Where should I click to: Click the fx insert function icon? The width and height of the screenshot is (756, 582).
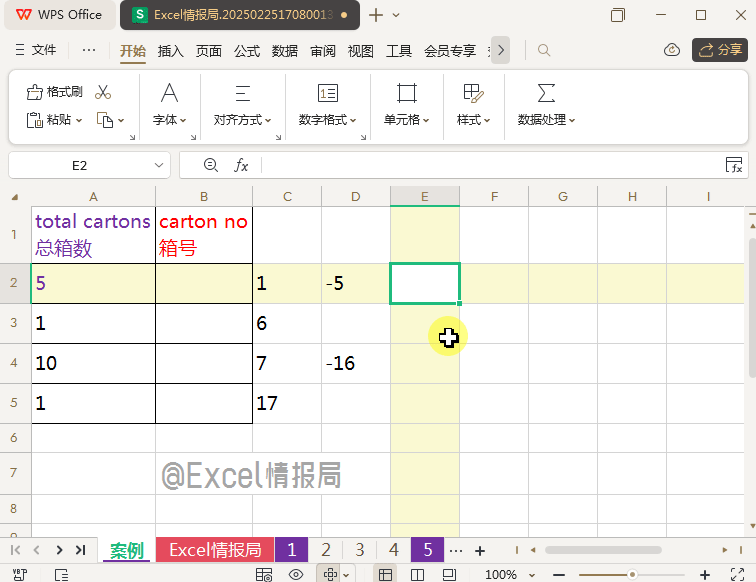tap(241, 165)
